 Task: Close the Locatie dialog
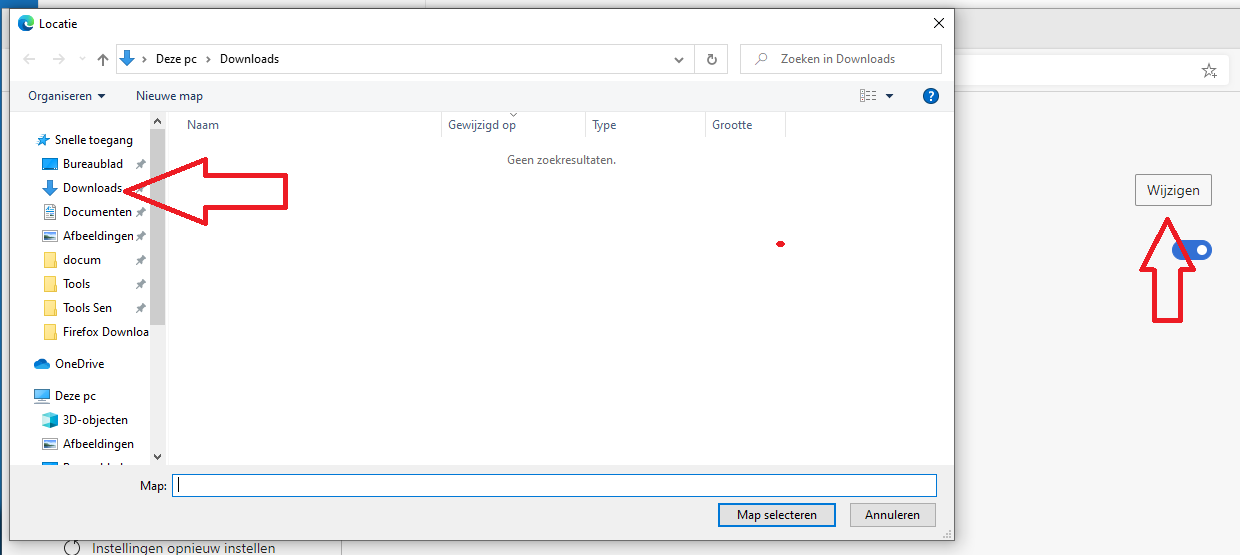coord(938,23)
